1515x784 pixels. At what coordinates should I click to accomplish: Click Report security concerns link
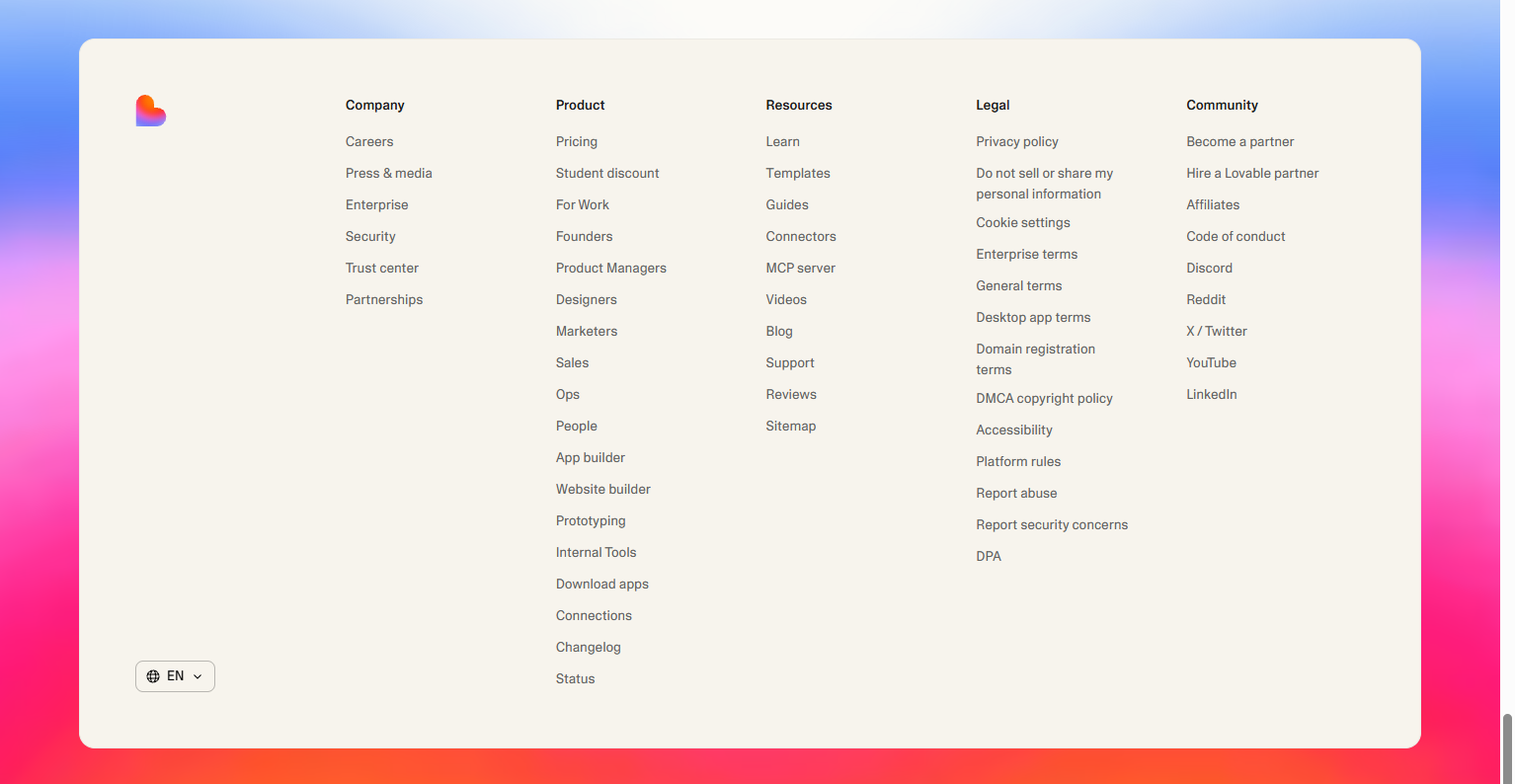pyautogui.click(x=1053, y=525)
